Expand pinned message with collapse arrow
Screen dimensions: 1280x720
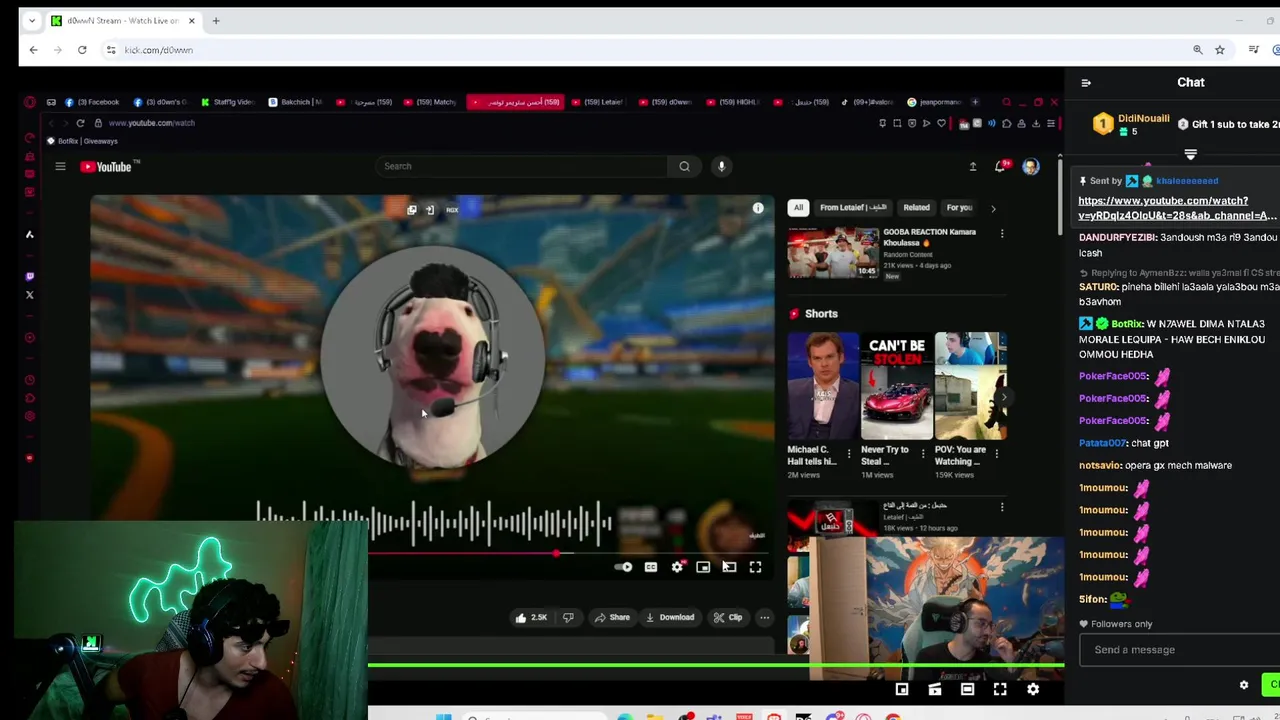click(x=1190, y=155)
